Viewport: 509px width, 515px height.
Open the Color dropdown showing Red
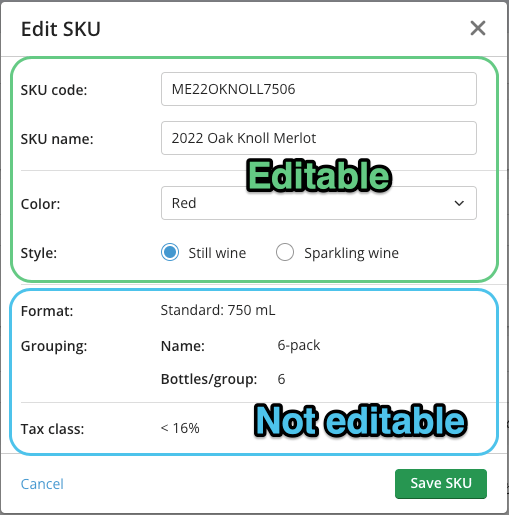[319, 203]
